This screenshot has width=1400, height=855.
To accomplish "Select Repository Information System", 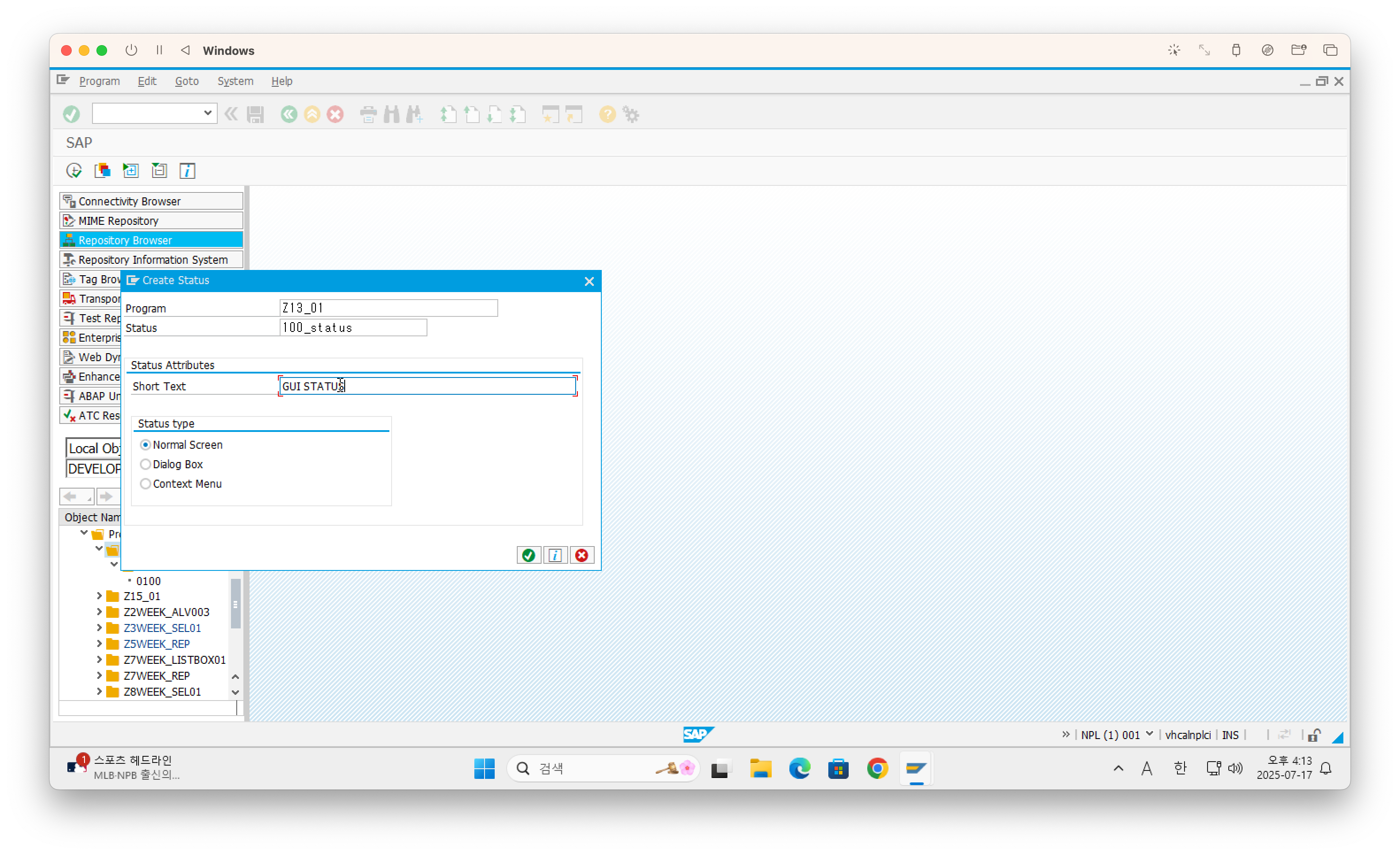I will pos(151,260).
